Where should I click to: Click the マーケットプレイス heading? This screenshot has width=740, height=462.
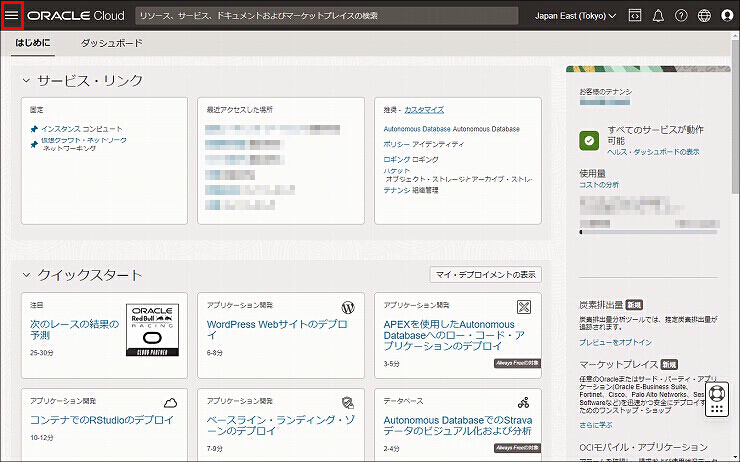tap(619, 364)
